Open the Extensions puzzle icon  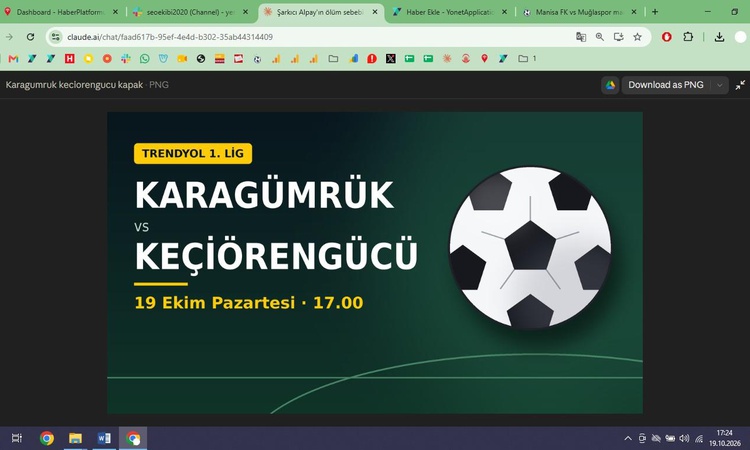(688, 37)
